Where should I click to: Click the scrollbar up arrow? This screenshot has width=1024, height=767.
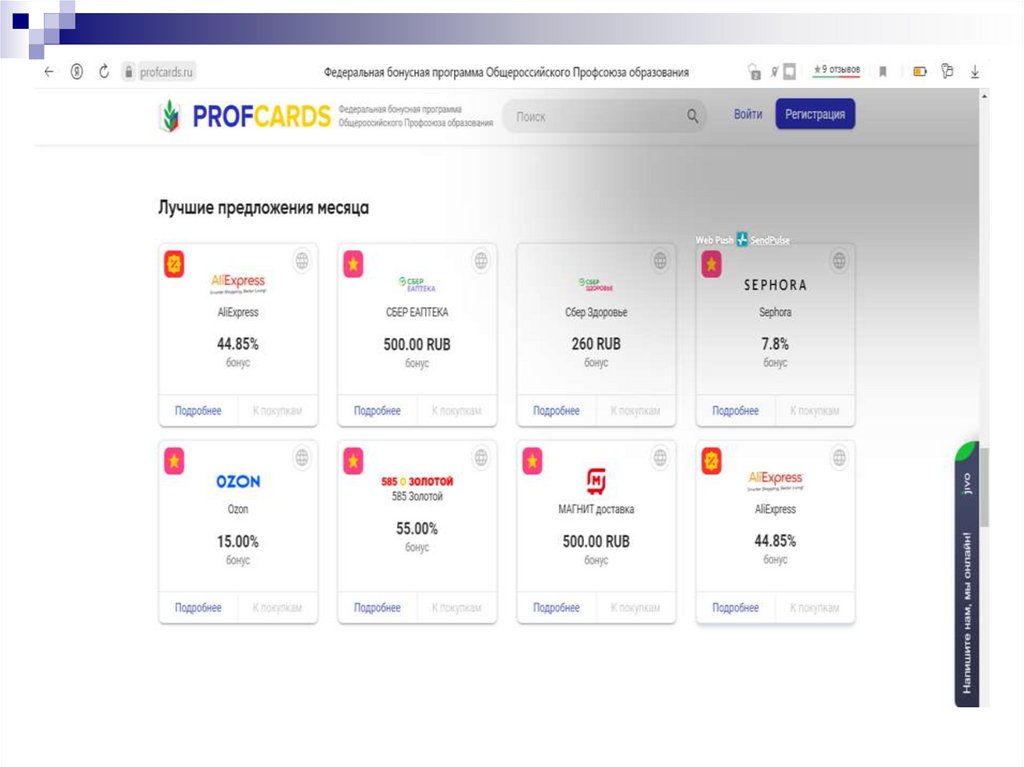coord(984,97)
